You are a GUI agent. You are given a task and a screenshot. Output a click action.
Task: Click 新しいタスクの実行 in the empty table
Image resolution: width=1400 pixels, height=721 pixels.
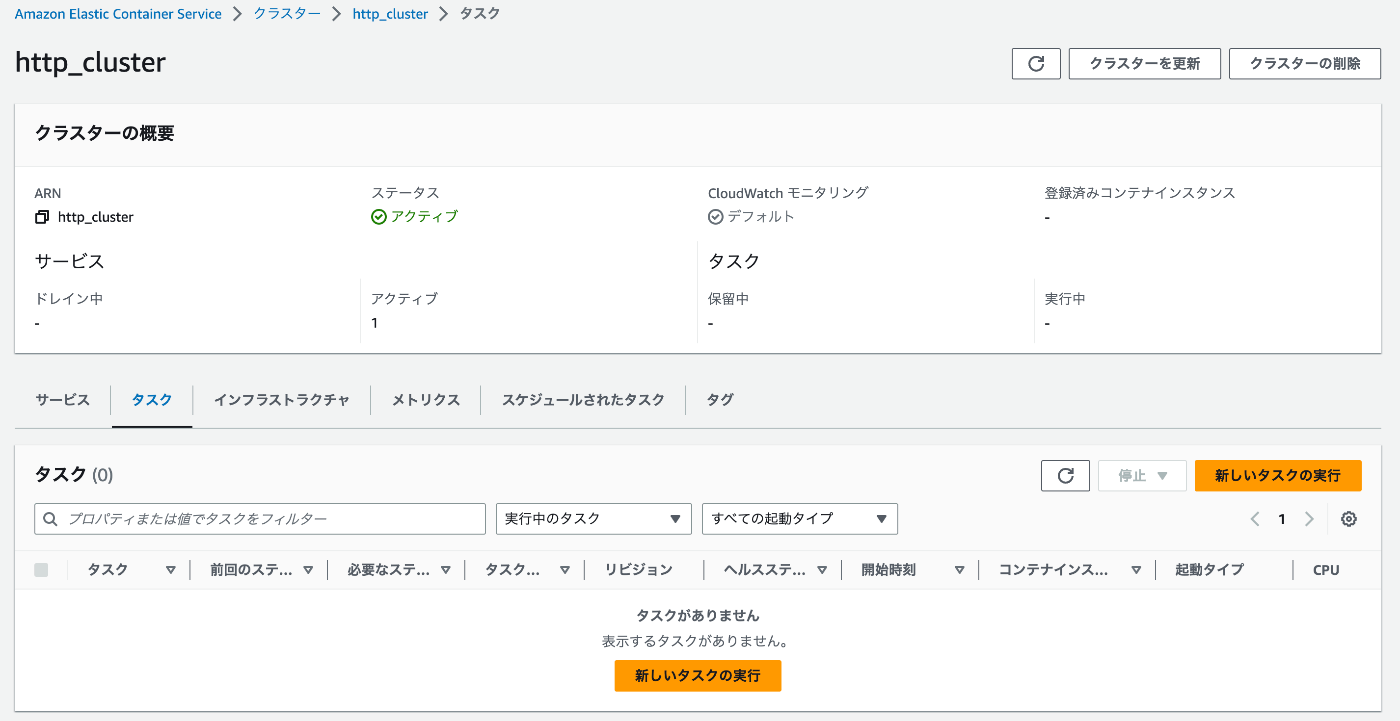pos(697,676)
